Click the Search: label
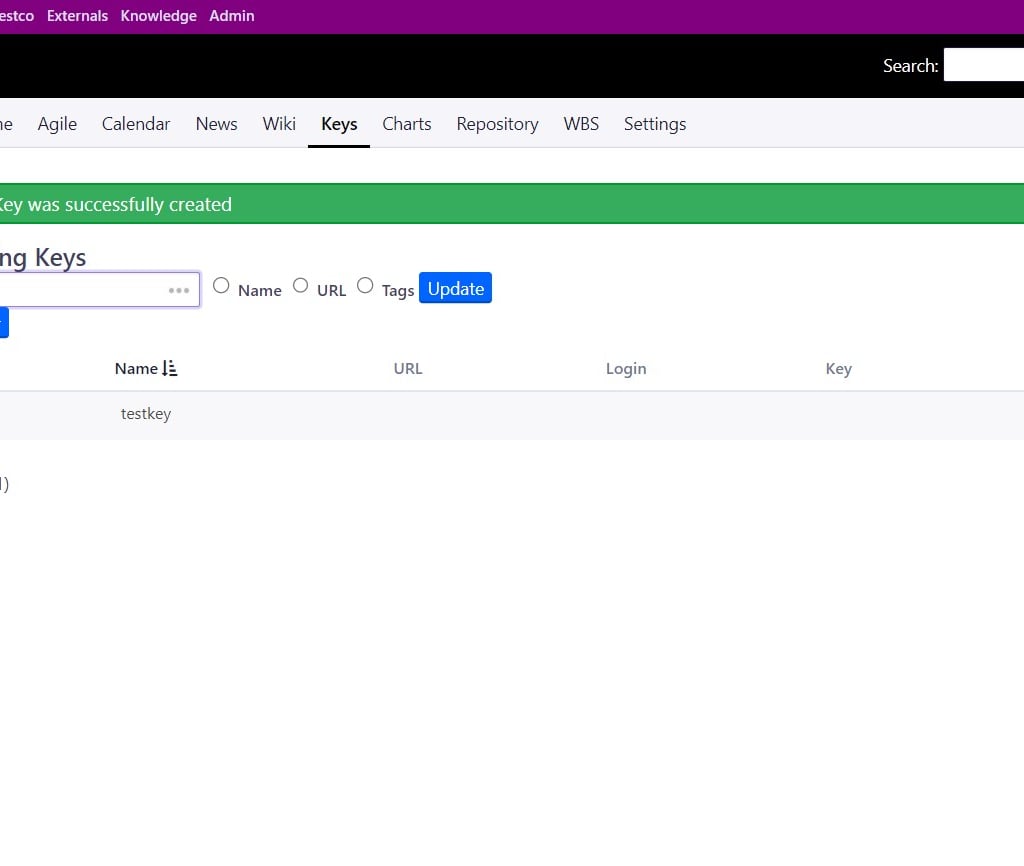The height and width of the screenshot is (866, 1024). click(910, 65)
